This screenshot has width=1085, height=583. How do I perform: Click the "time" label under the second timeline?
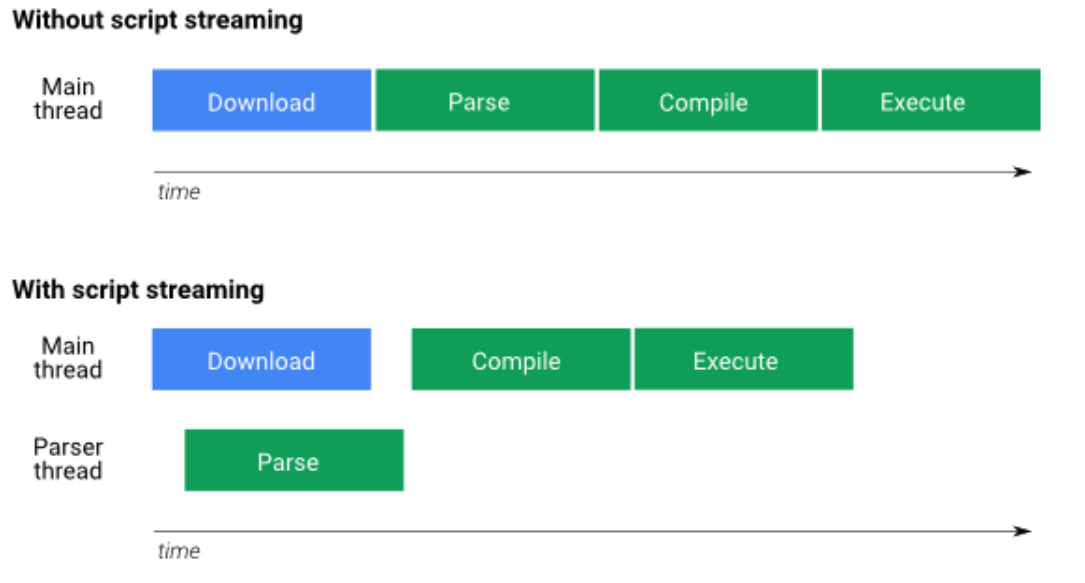pyautogui.click(x=178, y=551)
